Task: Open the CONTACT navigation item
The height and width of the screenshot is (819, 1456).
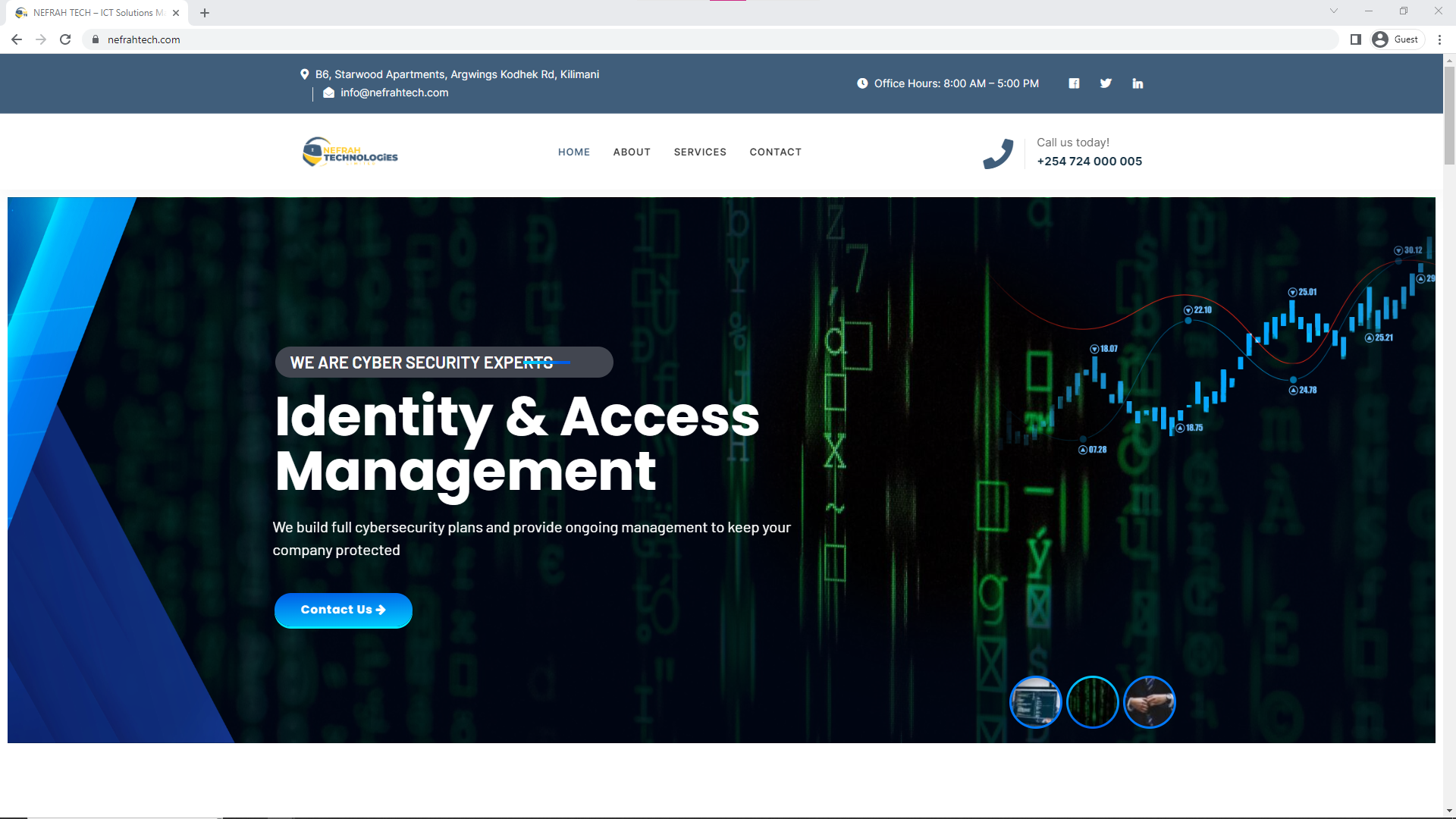Action: 775,152
